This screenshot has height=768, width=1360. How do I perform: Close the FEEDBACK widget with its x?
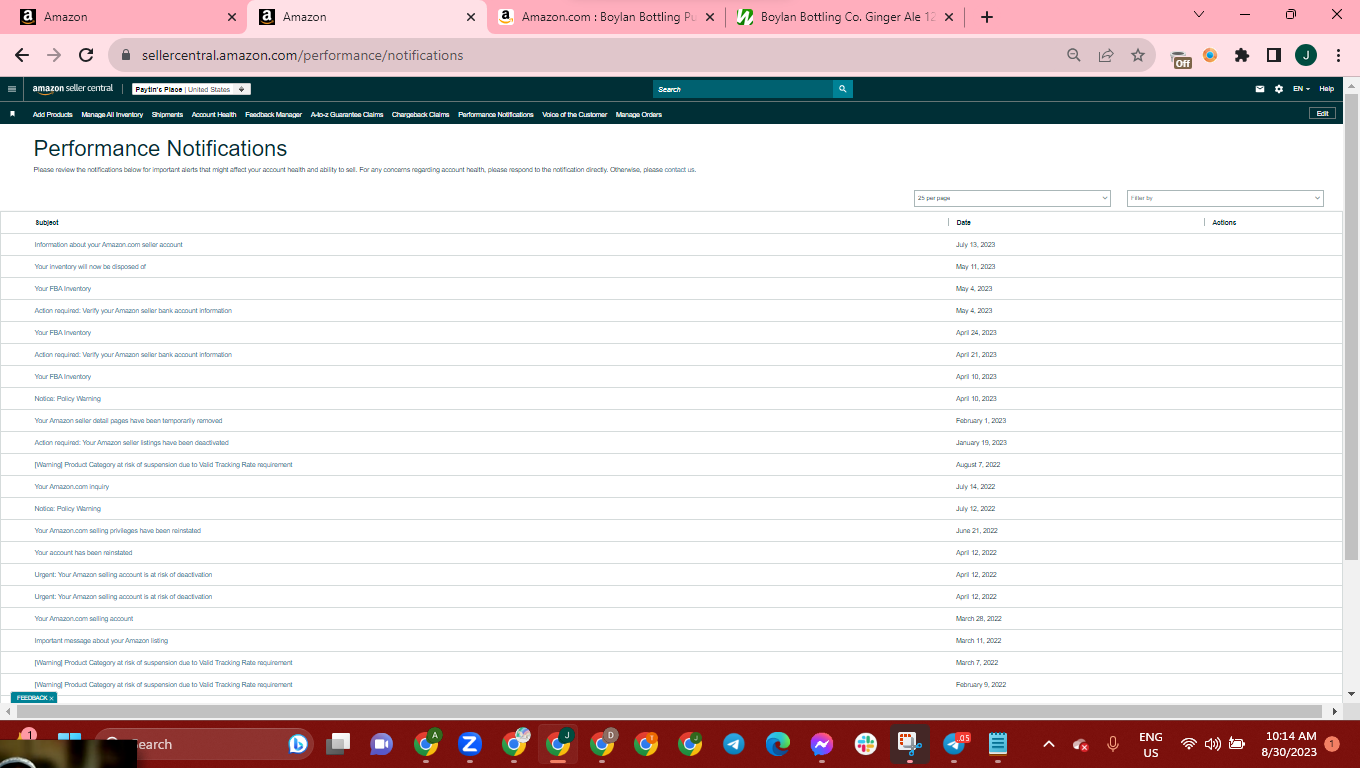52,698
